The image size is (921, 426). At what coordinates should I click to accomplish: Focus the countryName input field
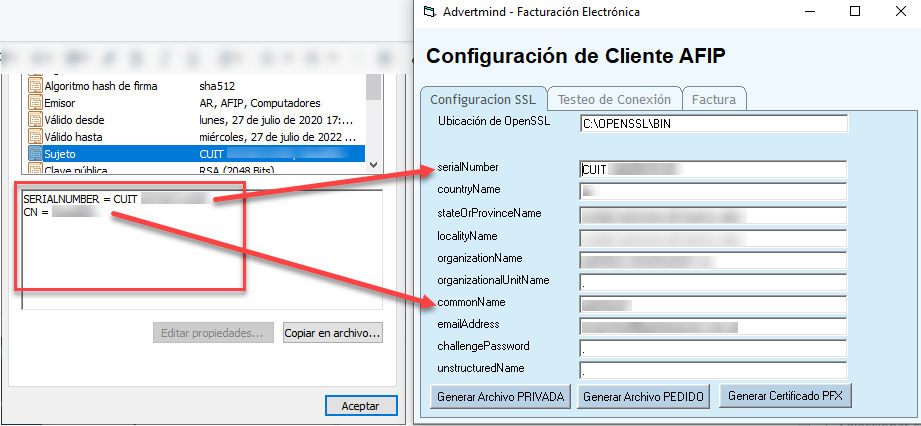(x=714, y=192)
